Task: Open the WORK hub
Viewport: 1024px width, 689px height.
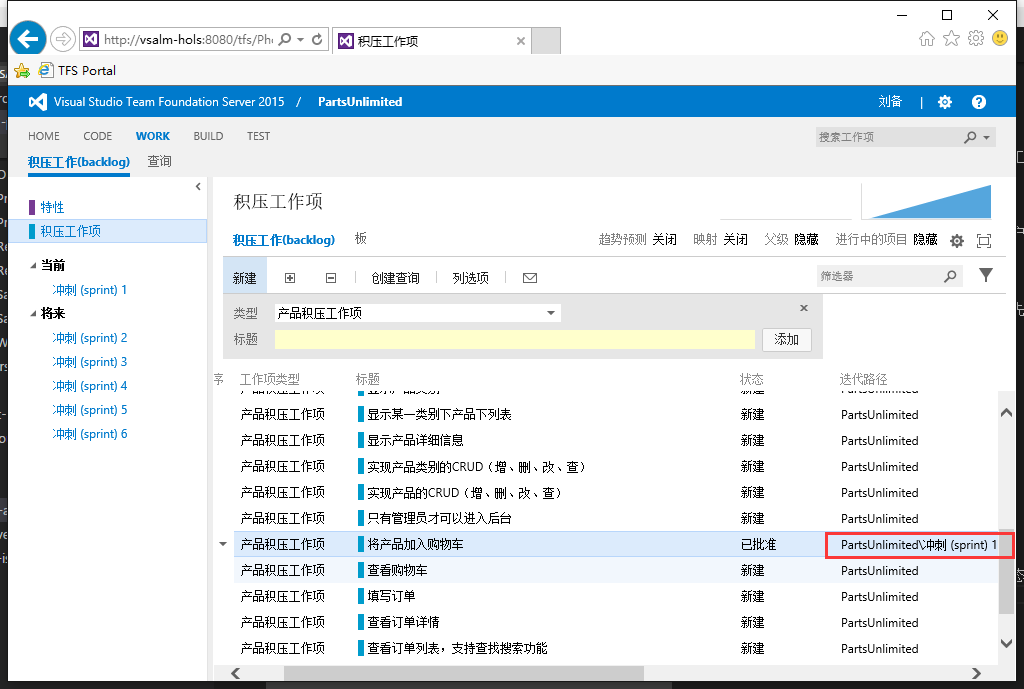Action: pyautogui.click(x=153, y=136)
